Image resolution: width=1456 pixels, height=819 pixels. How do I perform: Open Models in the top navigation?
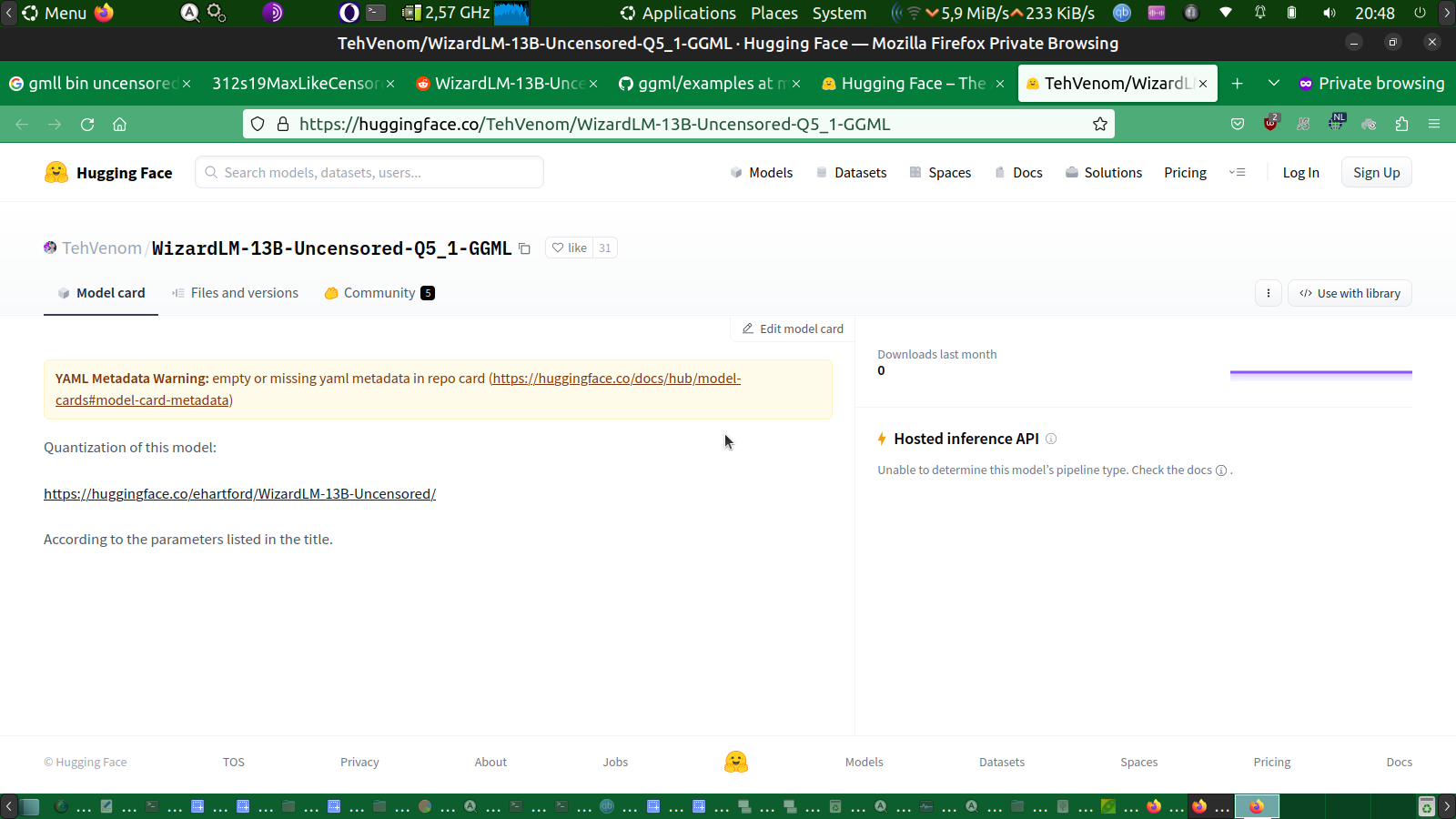click(x=762, y=173)
